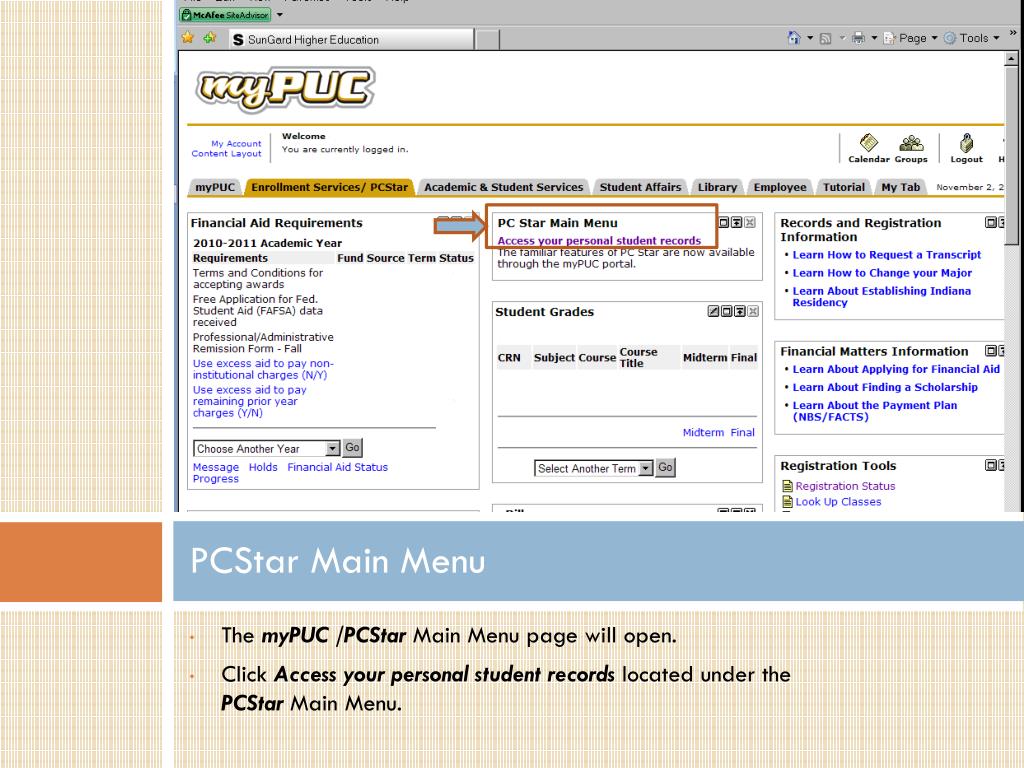
Task: Maximize Records and Registration Information channel
Action: tap(991, 223)
